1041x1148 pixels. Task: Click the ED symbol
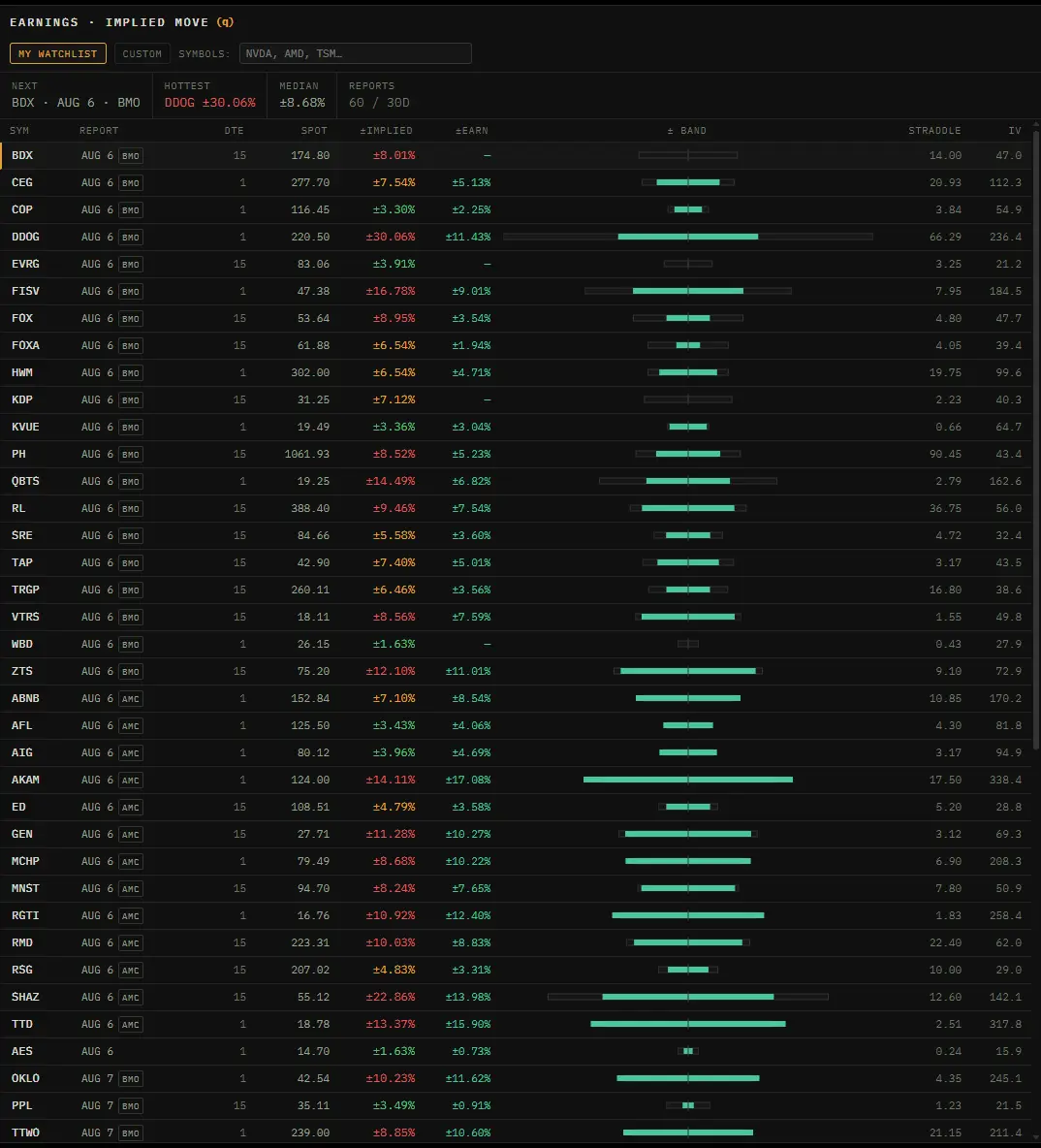pyautogui.click(x=18, y=807)
